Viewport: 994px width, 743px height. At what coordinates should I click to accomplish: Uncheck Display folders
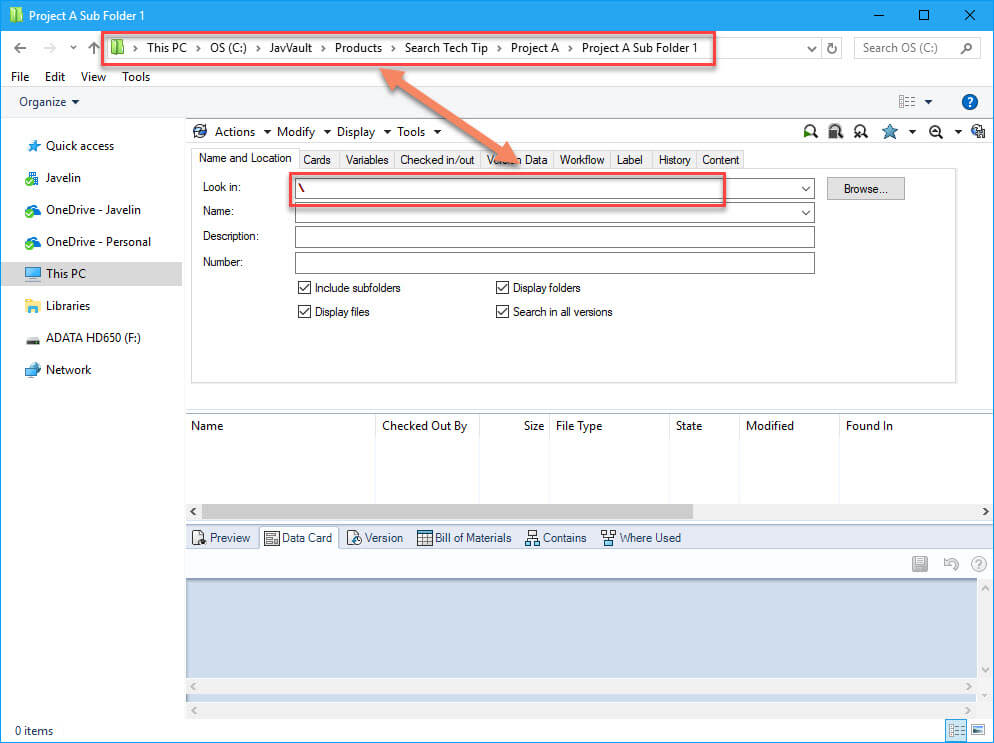click(x=502, y=287)
